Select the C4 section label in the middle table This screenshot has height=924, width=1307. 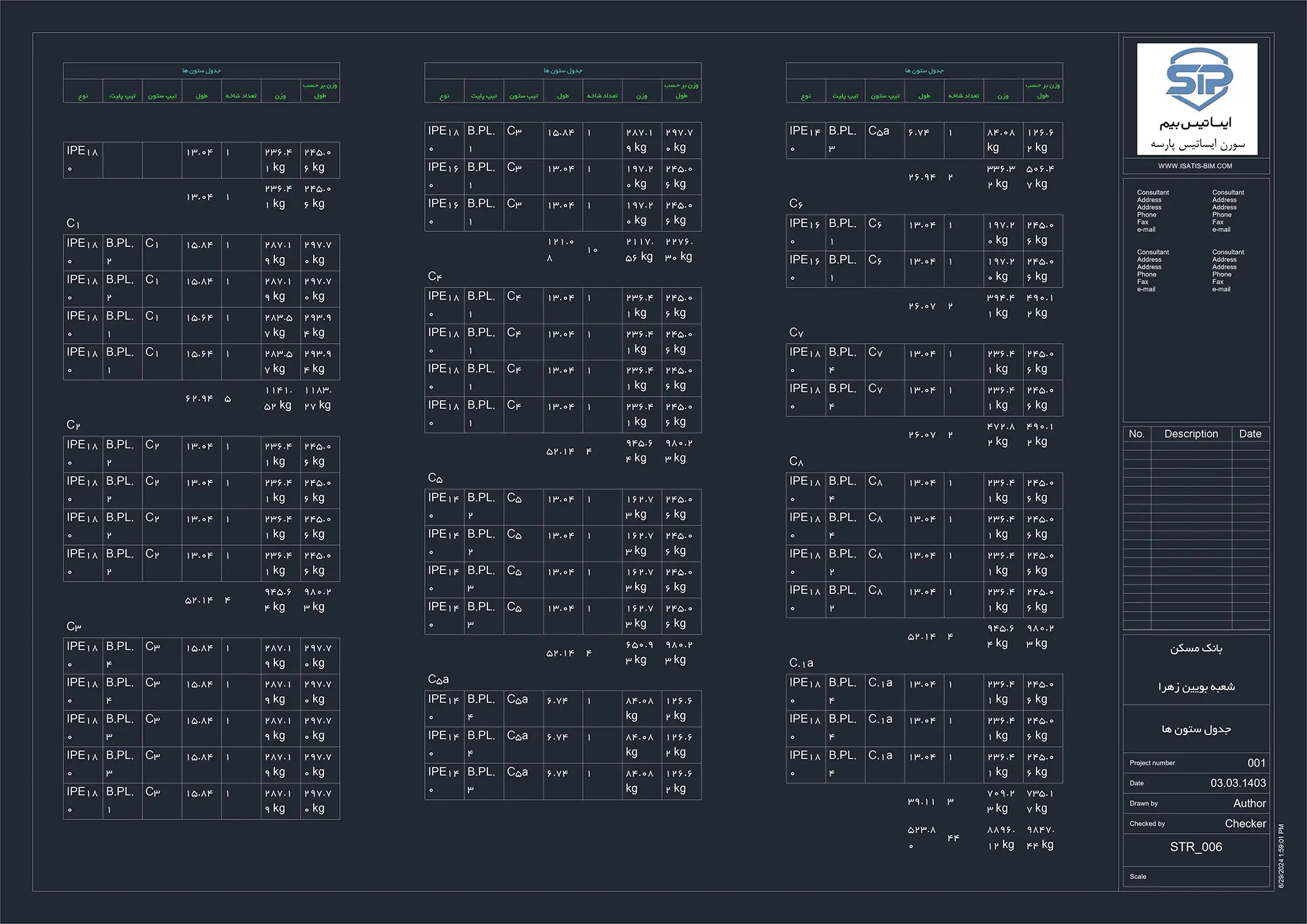(435, 276)
